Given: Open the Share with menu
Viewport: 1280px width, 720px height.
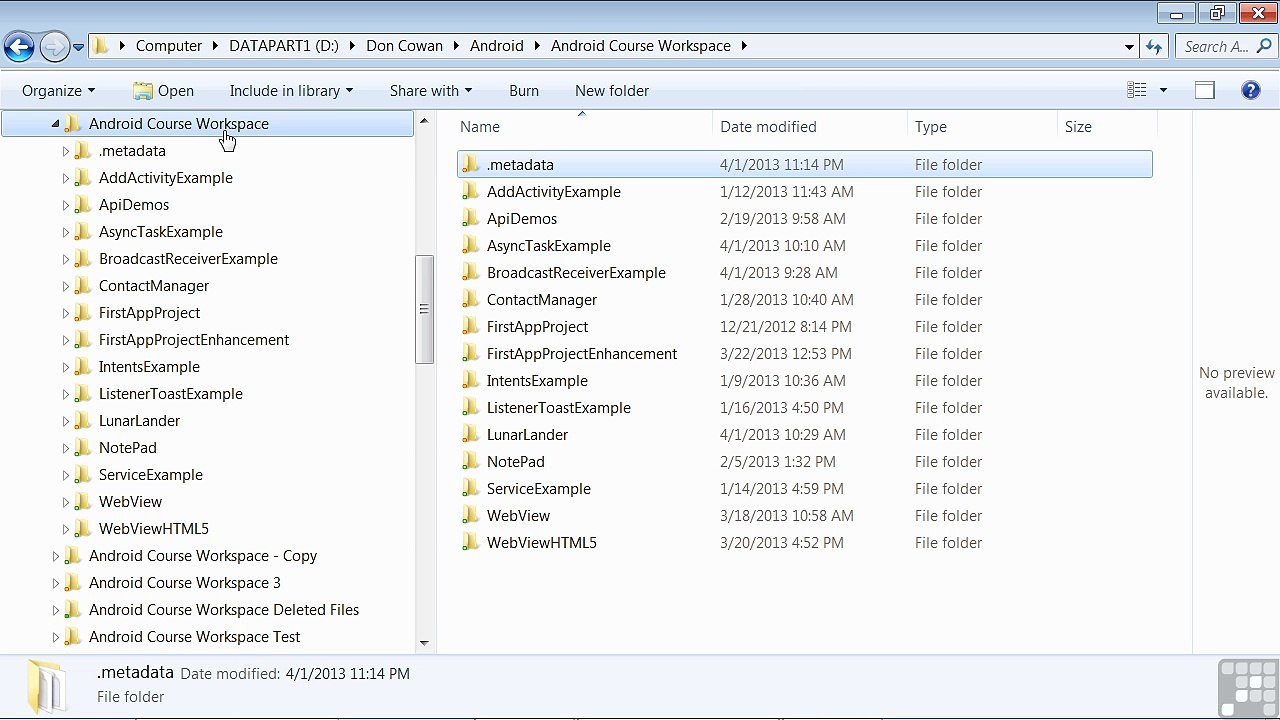Looking at the screenshot, I should 431,90.
